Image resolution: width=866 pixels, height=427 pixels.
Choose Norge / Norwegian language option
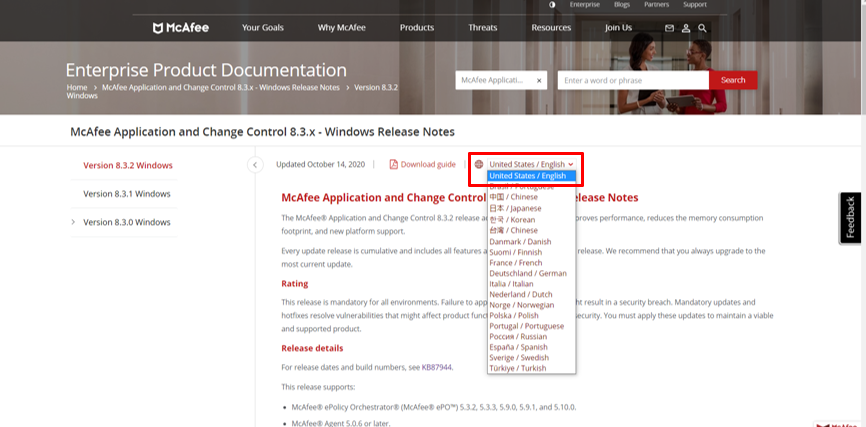pos(531,305)
